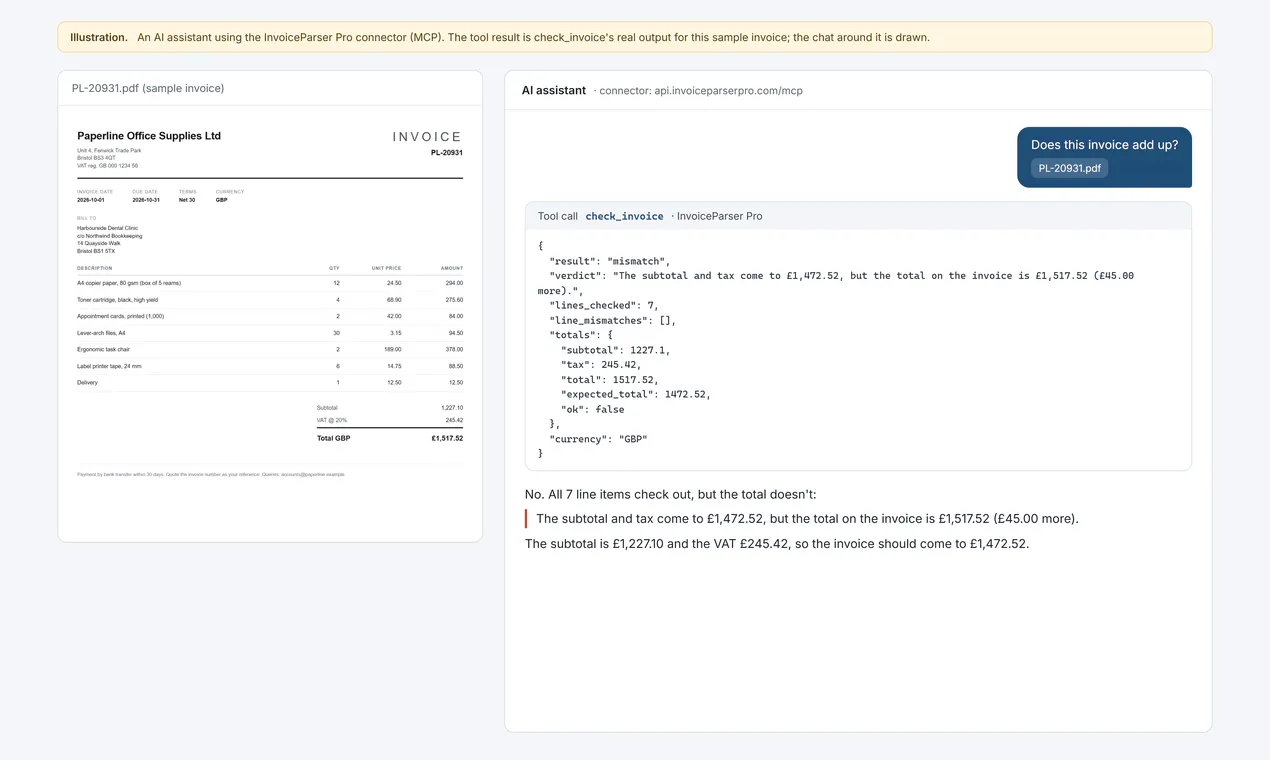Click the '"line_mismatches": []' JSON line
Viewport: 1270px width, 760px height.
click(613, 320)
